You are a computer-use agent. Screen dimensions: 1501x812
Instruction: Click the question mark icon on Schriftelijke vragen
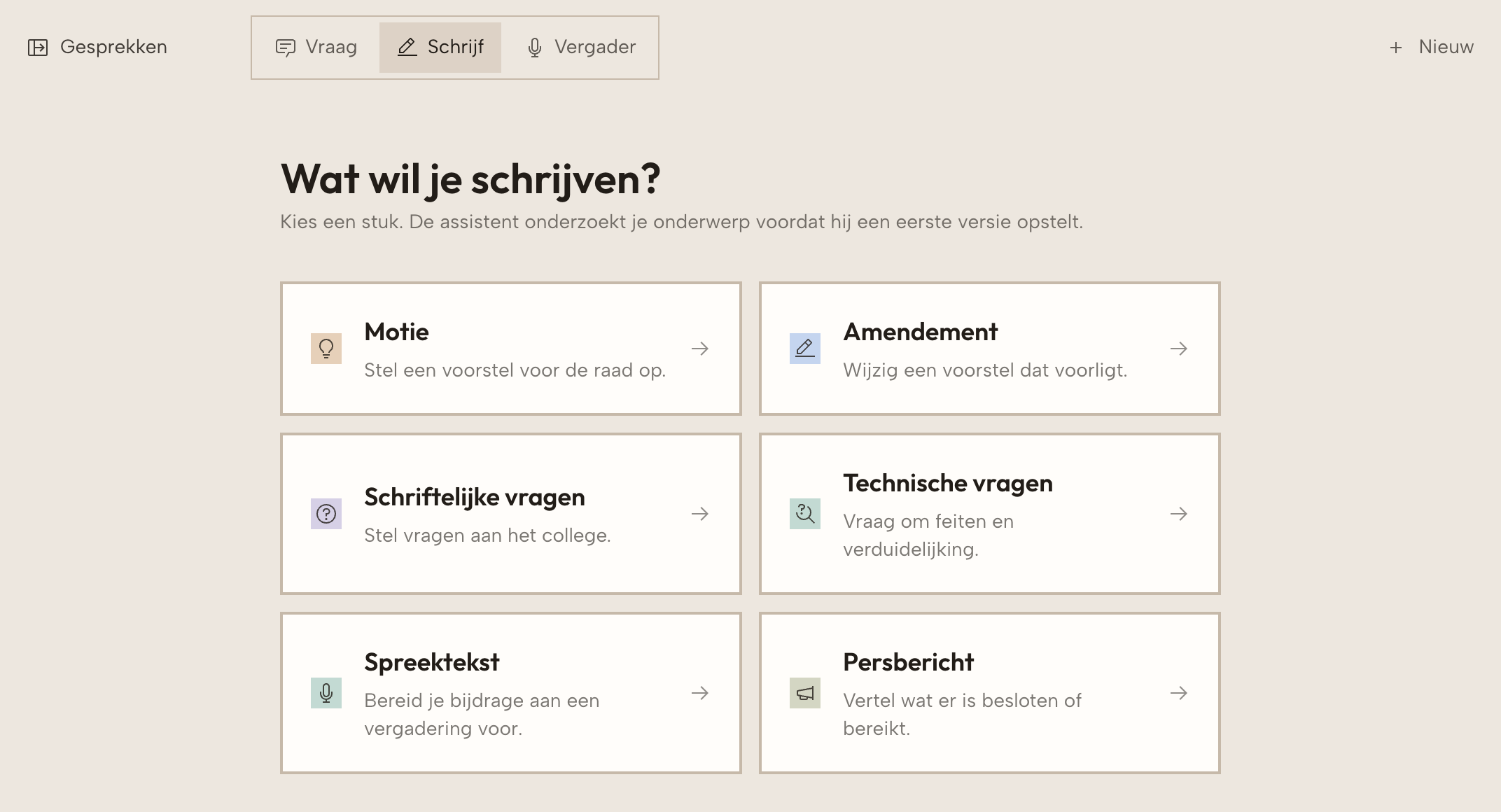[x=326, y=514]
